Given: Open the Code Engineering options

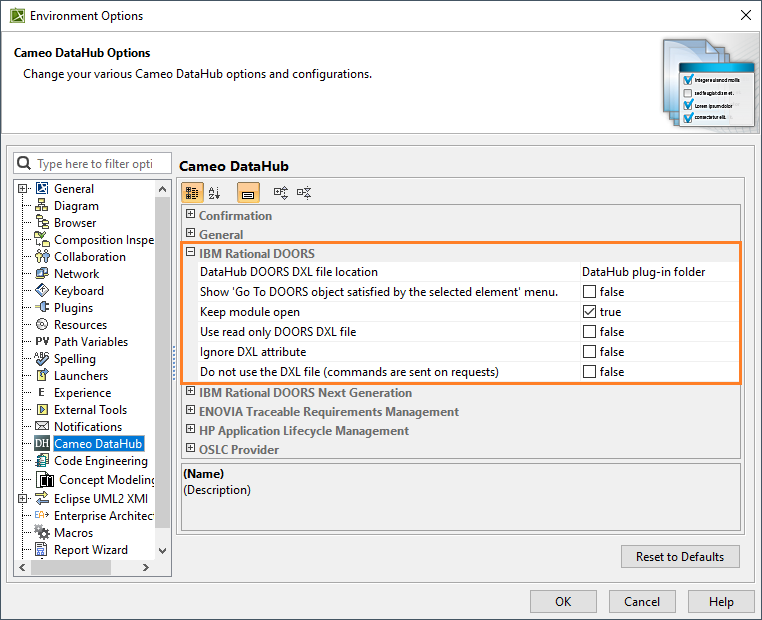Looking at the screenshot, I should [x=100, y=461].
